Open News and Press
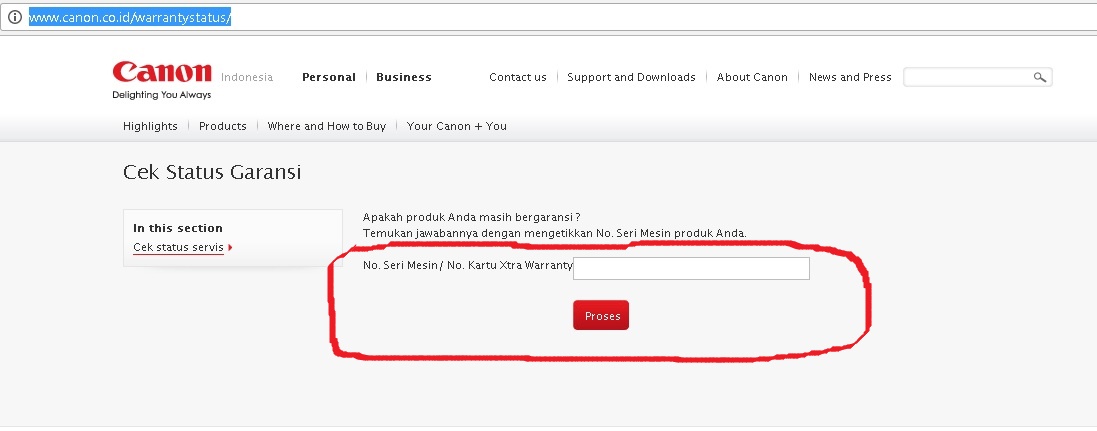1097x431 pixels. tap(850, 77)
